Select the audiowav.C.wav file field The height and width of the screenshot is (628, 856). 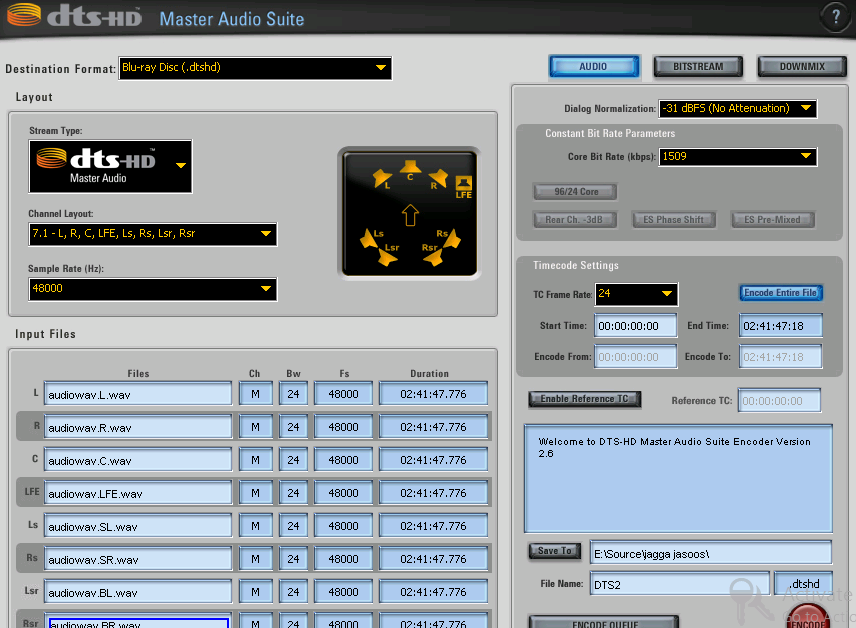tap(139, 461)
